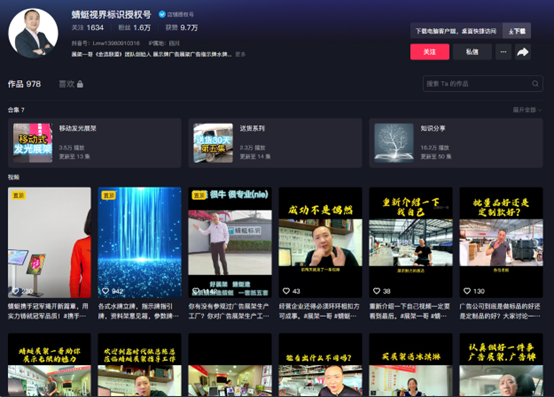The height and width of the screenshot is (397, 554).
Task: Click the blue verified badge icon
Action: coord(162,14)
